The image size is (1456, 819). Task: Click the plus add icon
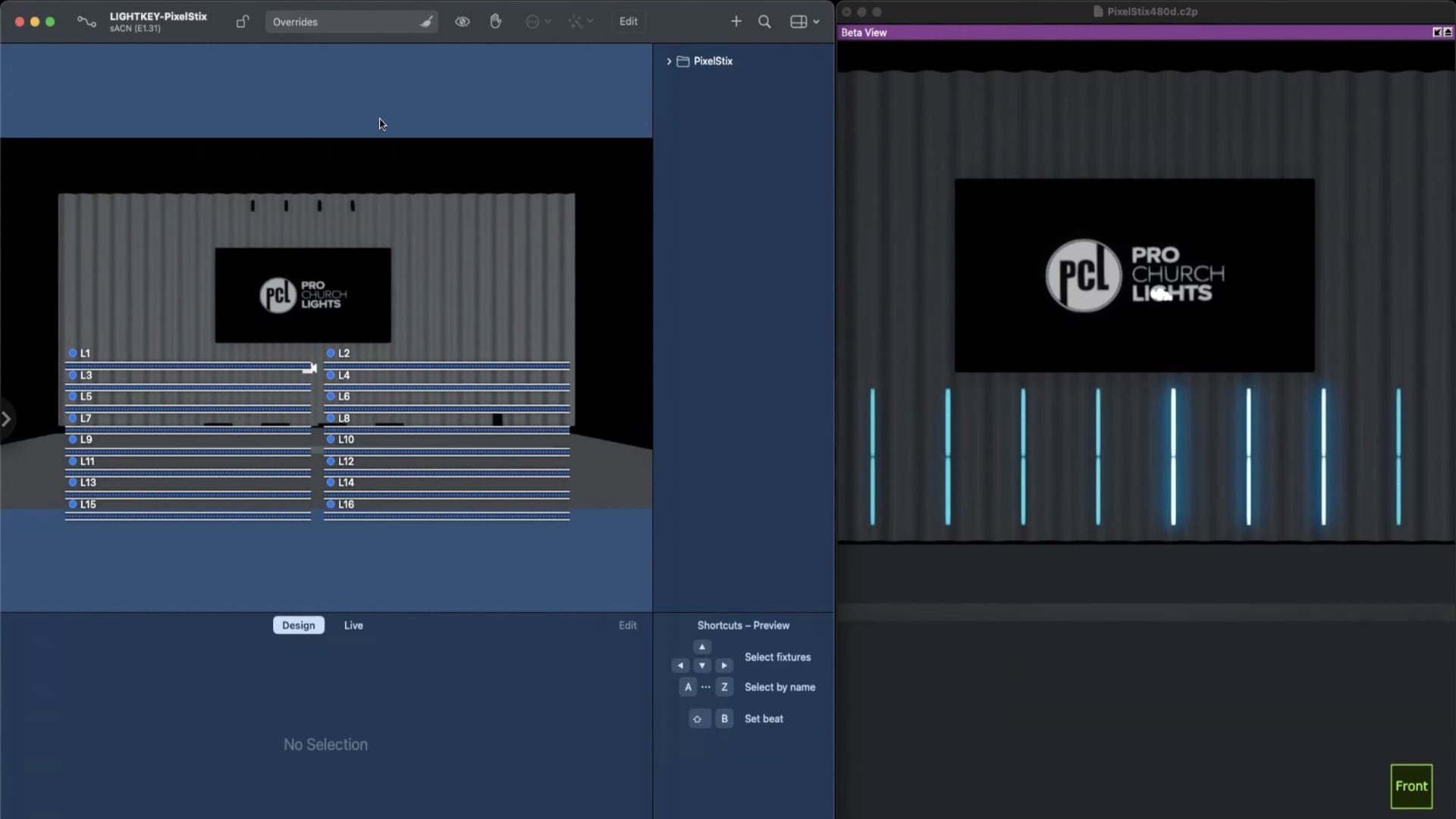click(x=736, y=21)
